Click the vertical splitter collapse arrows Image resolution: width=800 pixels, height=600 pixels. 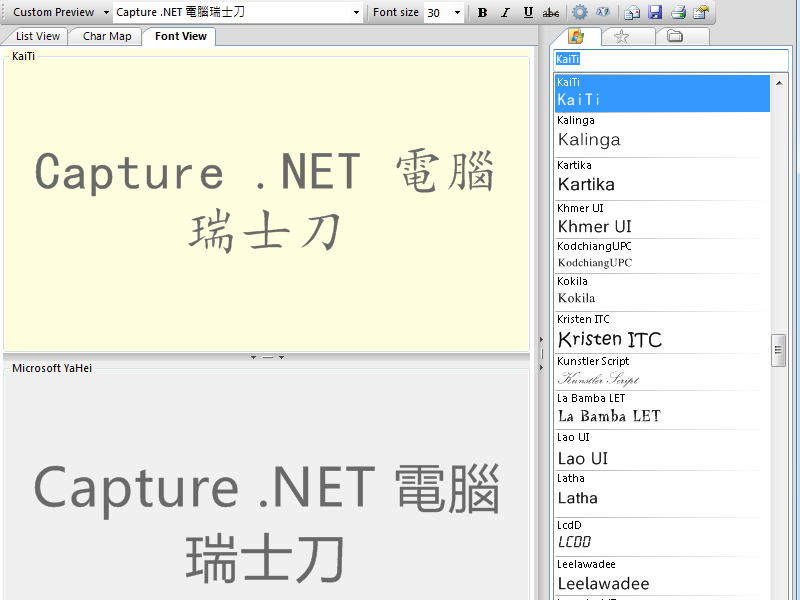click(x=542, y=353)
